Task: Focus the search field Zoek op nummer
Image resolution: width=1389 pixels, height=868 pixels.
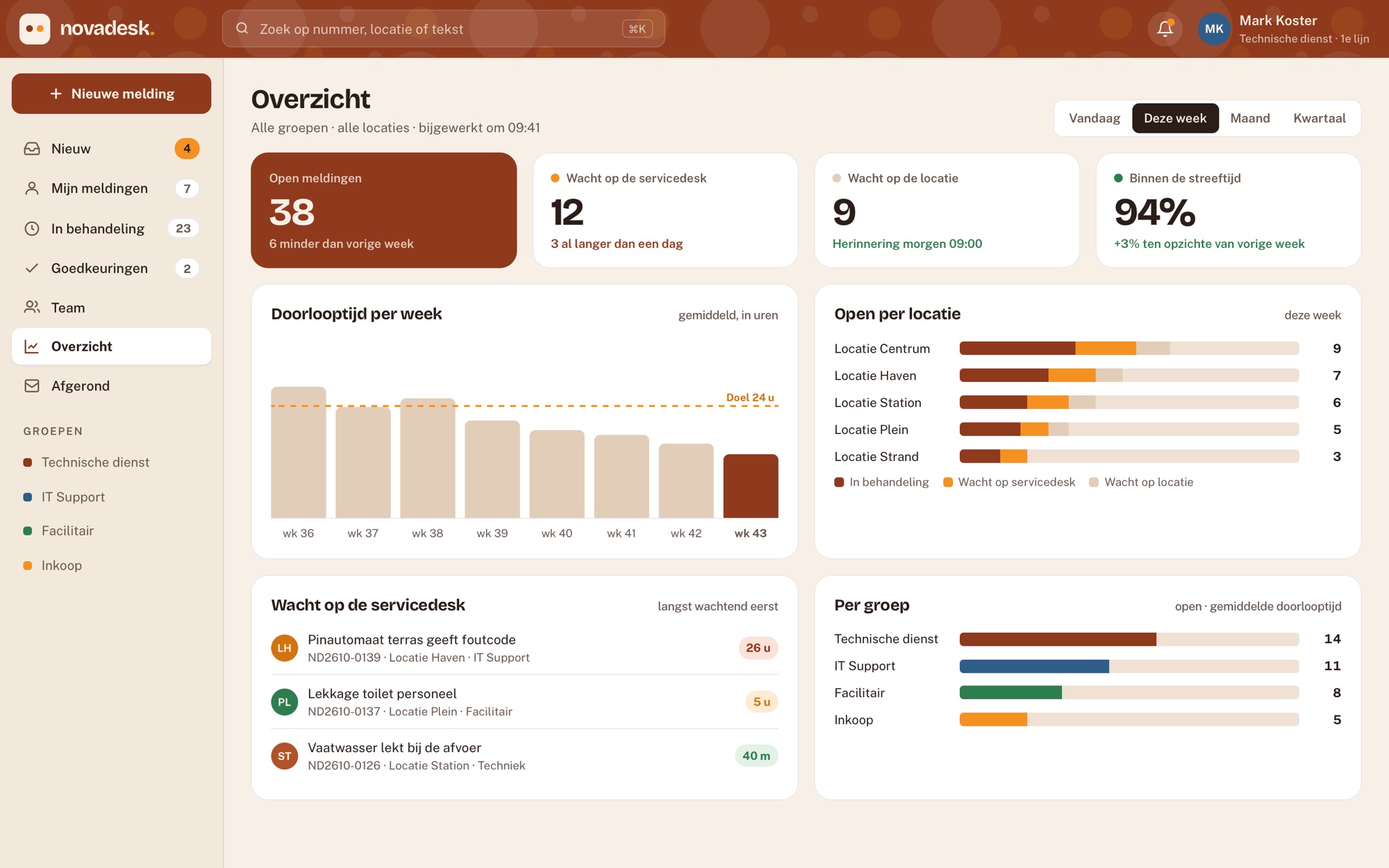Action: pos(443,28)
